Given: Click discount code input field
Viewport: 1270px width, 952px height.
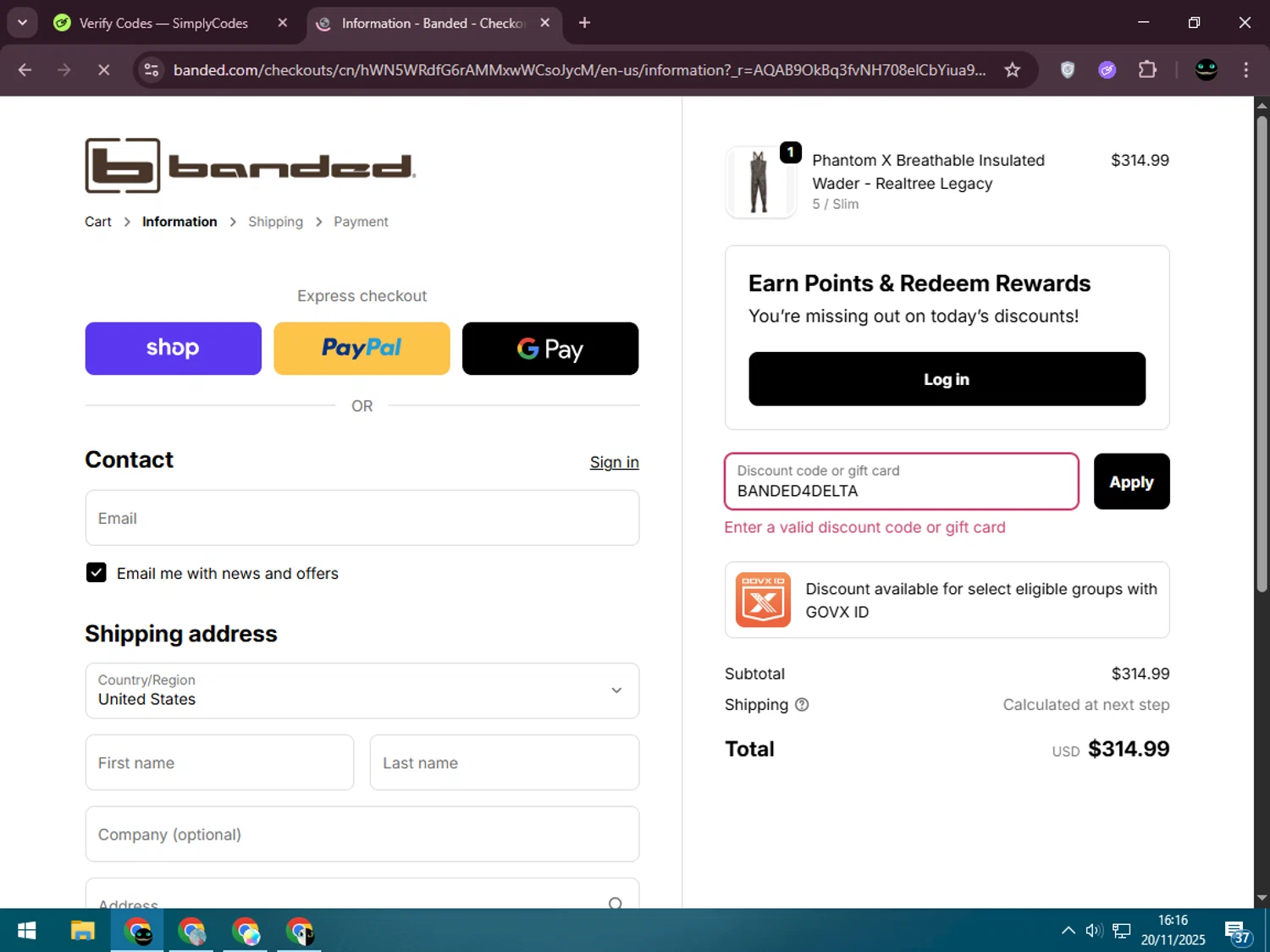Looking at the screenshot, I should (x=902, y=482).
